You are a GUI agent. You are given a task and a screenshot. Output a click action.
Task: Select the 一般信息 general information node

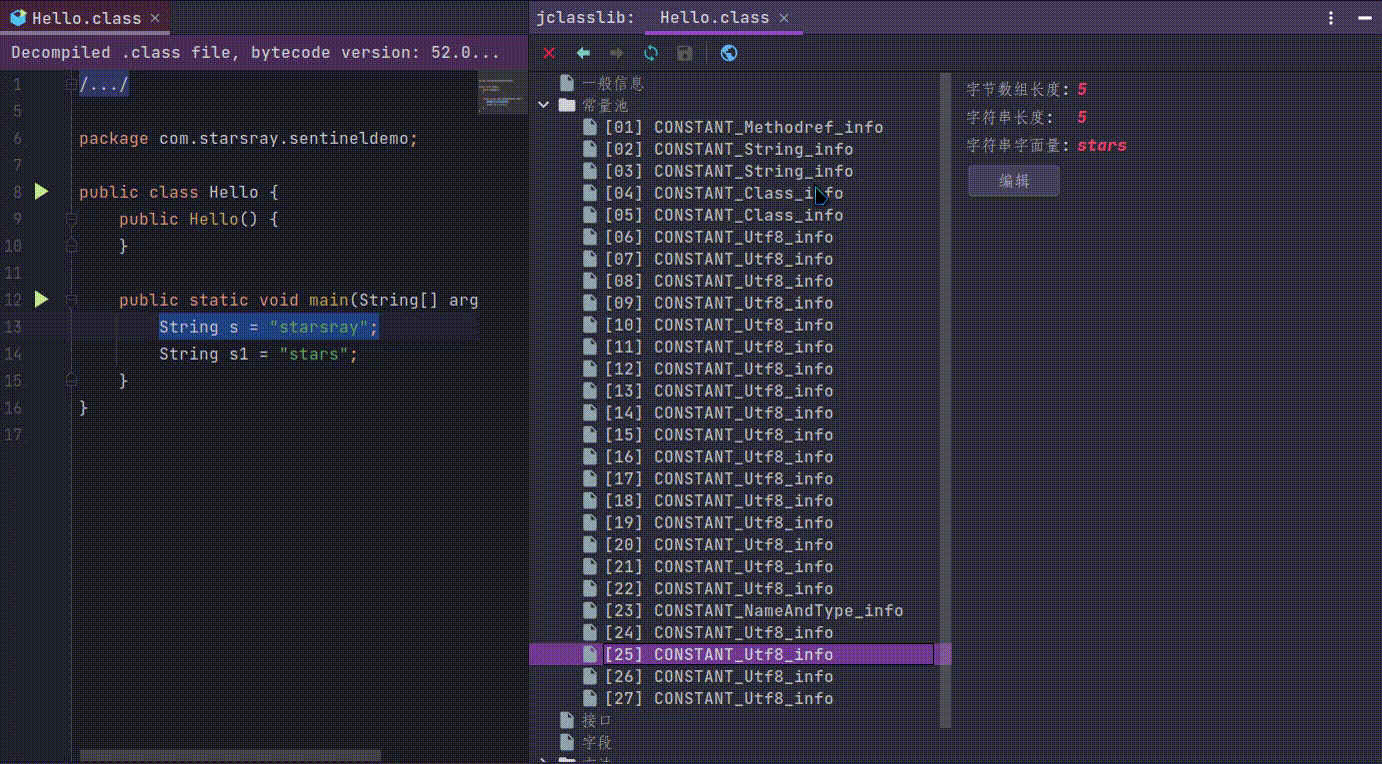[x=610, y=83]
